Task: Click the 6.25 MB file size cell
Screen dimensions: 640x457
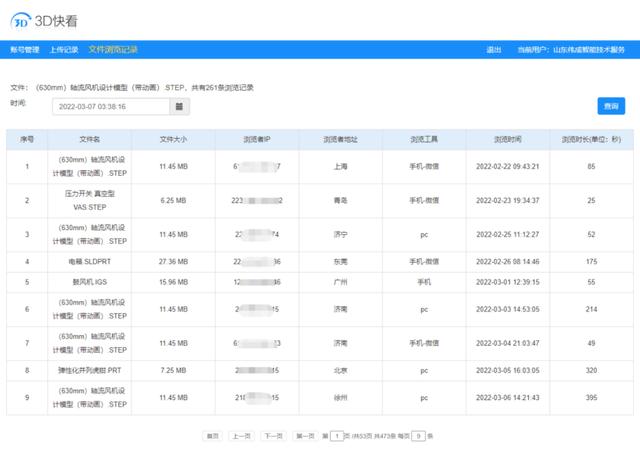Action: 173,200
